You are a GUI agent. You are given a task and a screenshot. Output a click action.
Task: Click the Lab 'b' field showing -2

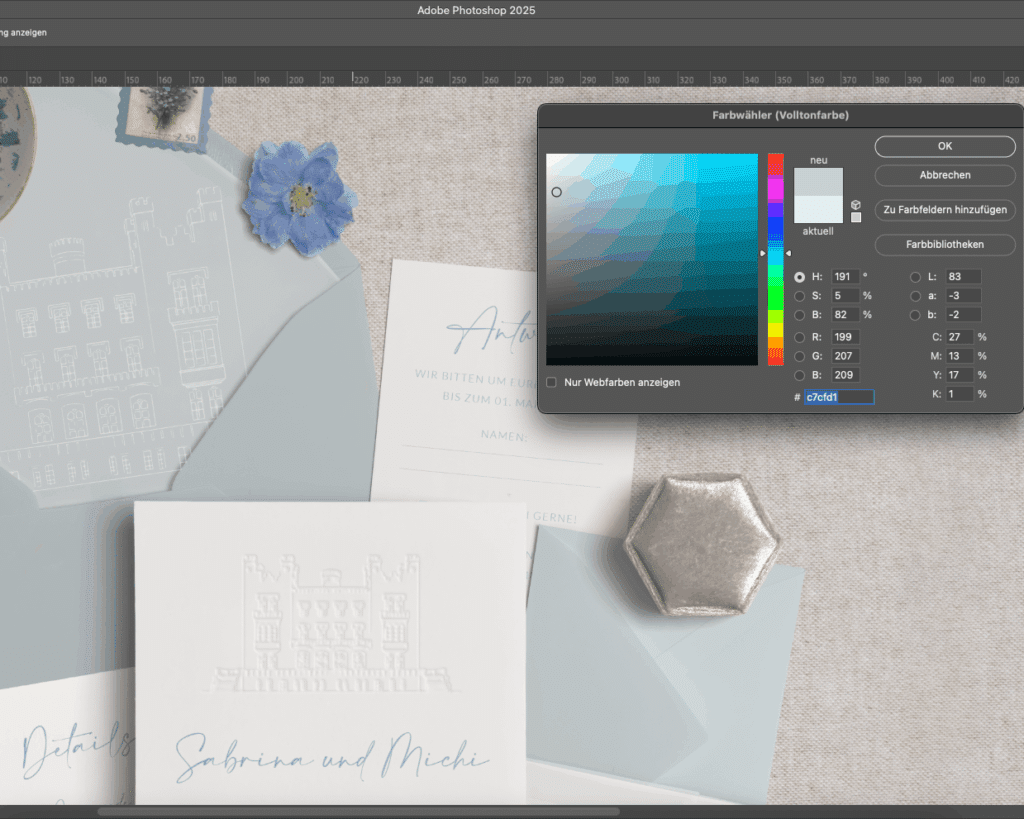[963, 315]
